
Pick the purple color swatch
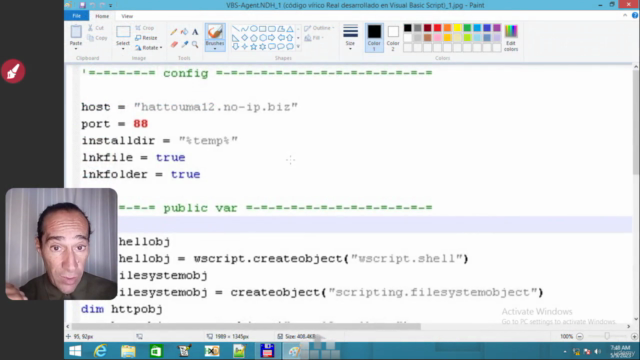pyautogui.click(x=497, y=28)
